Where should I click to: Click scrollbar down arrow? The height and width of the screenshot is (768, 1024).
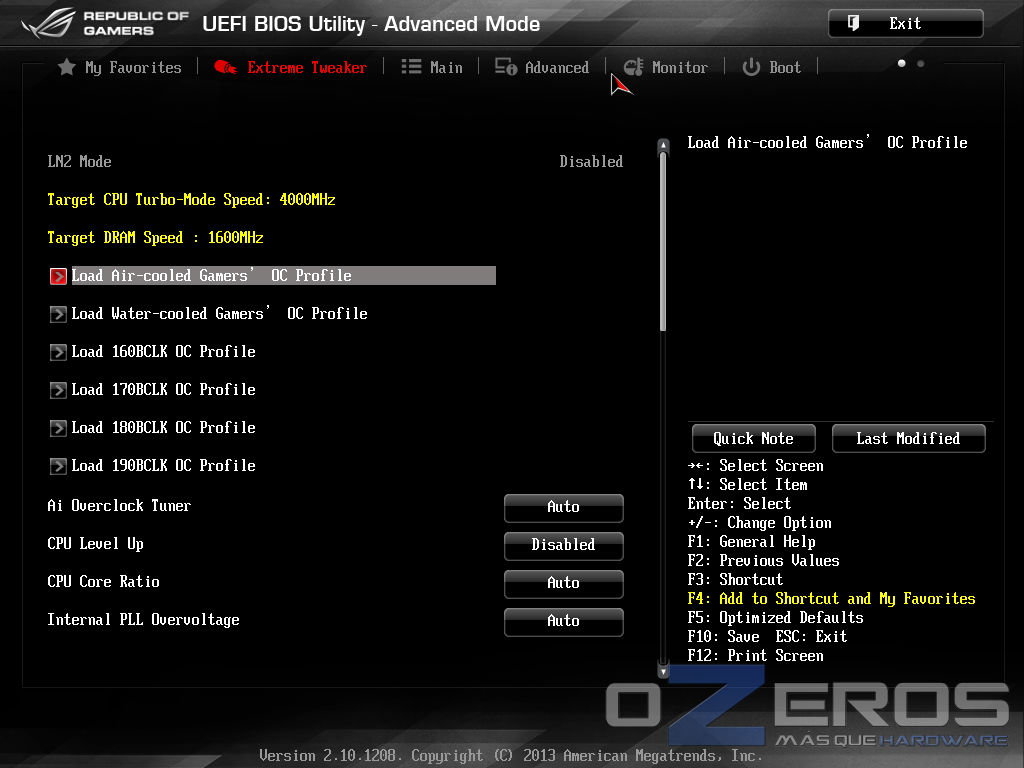click(x=664, y=671)
